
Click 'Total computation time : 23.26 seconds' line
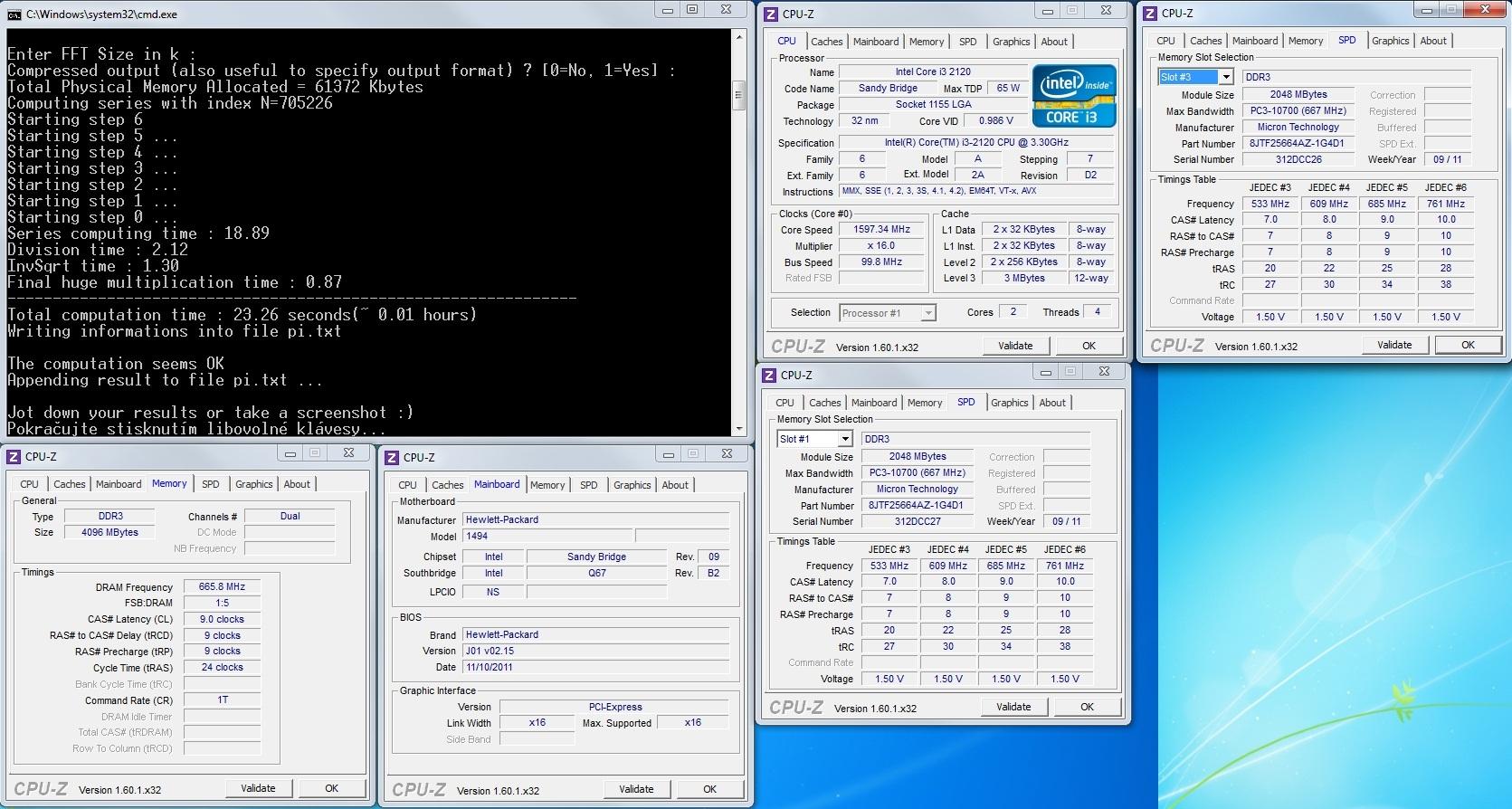242,315
